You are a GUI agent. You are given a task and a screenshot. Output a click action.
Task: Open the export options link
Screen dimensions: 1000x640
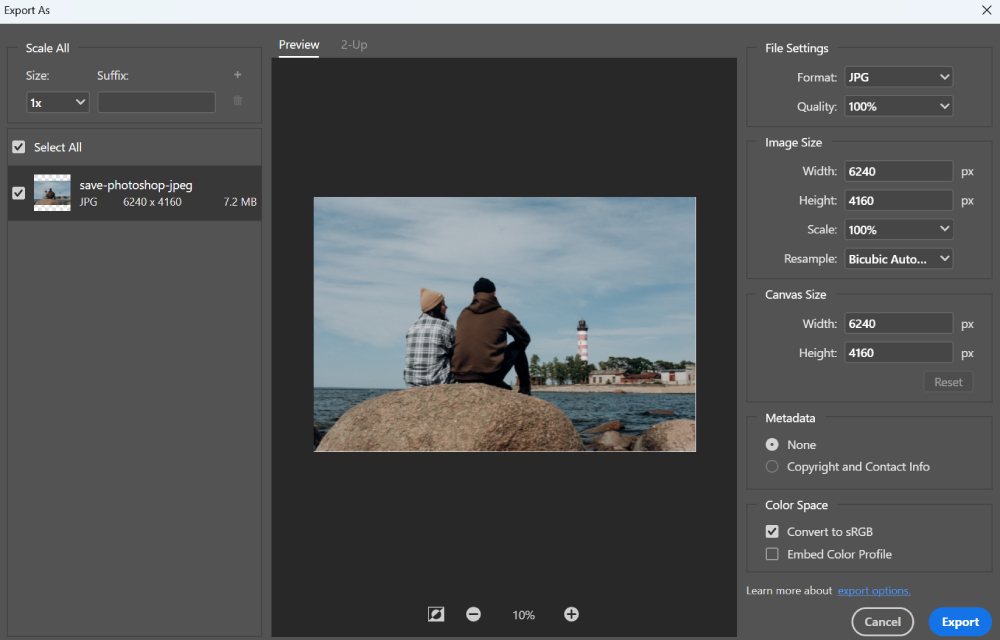(x=874, y=591)
